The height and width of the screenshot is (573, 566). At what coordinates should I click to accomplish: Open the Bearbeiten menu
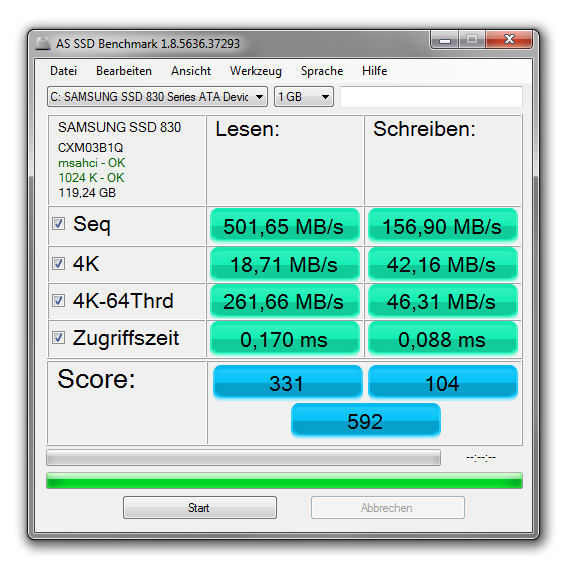(x=124, y=71)
